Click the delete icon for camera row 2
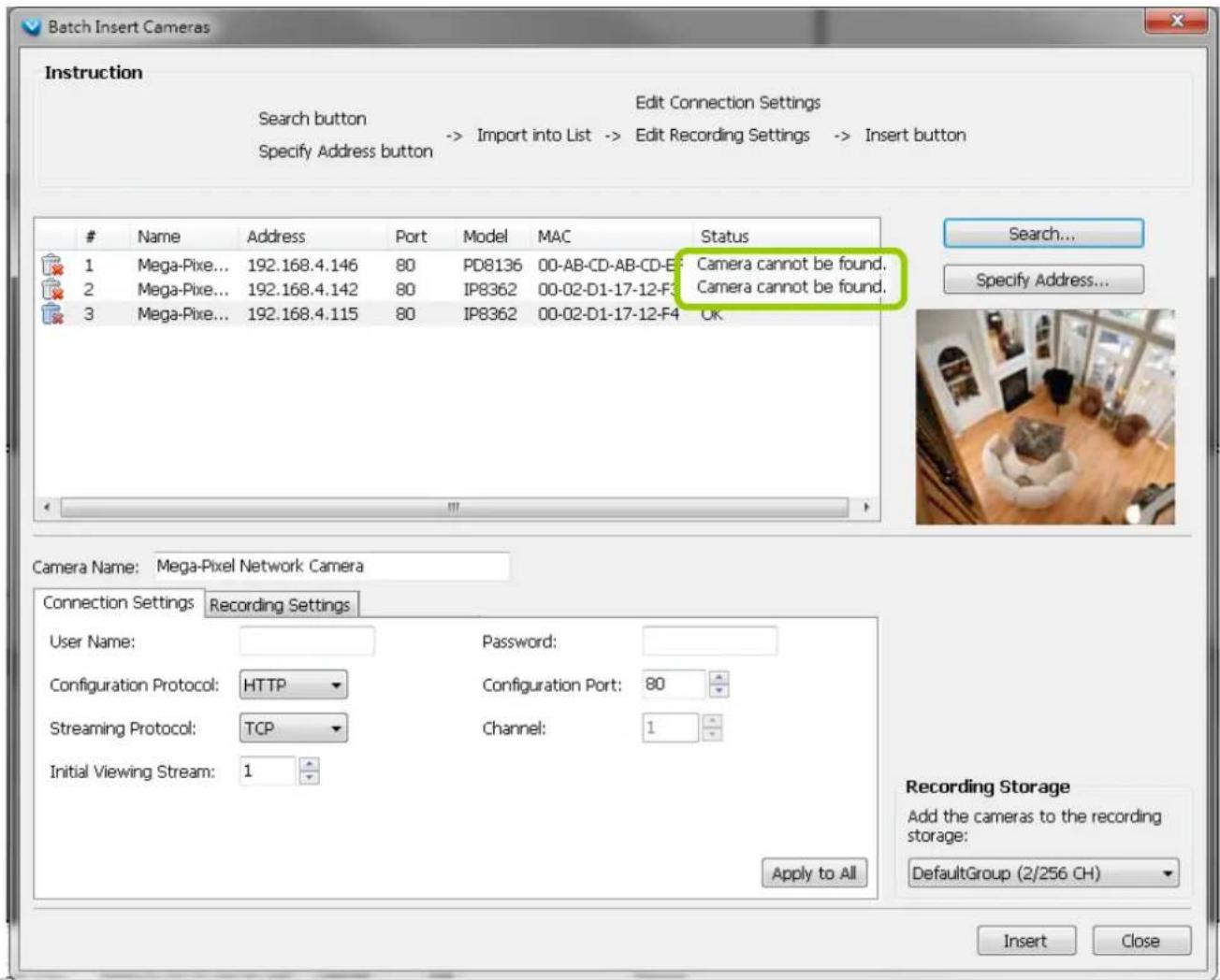Viewport: 1220px width, 980px height. coord(52,289)
